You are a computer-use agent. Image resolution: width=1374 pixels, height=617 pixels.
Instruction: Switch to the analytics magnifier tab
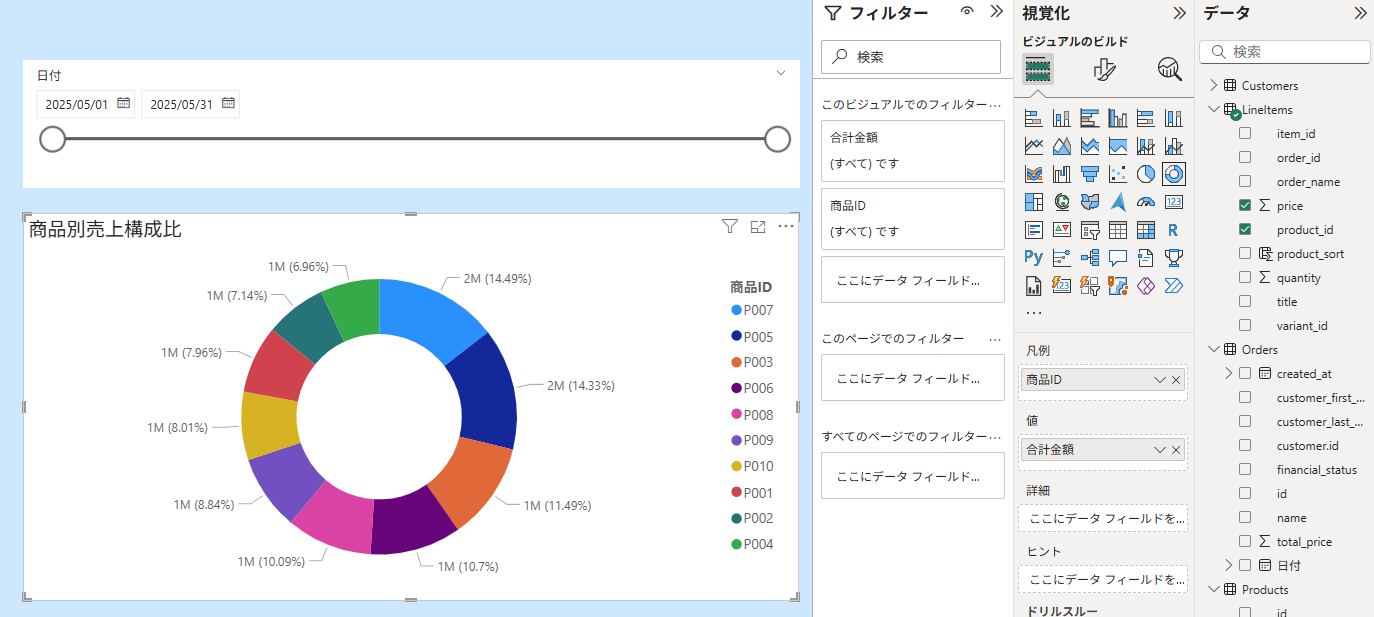pyautogui.click(x=1169, y=68)
